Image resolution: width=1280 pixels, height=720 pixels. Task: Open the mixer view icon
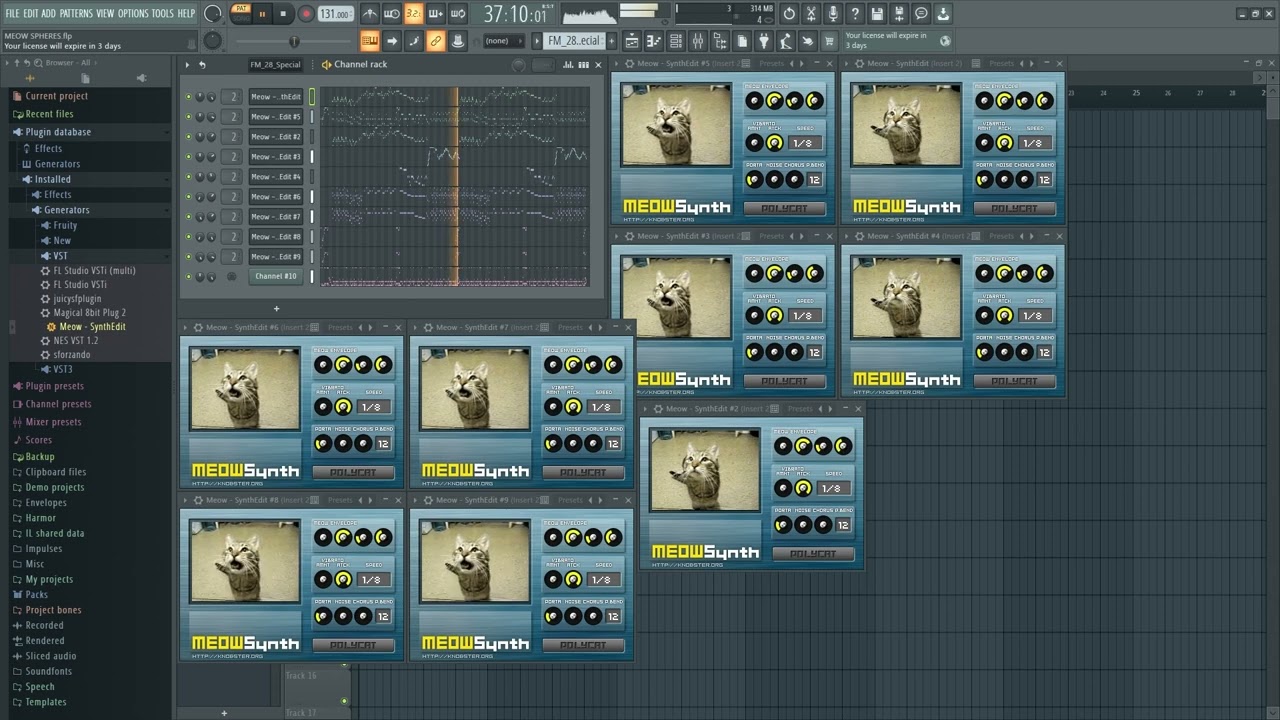coord(698,41)
